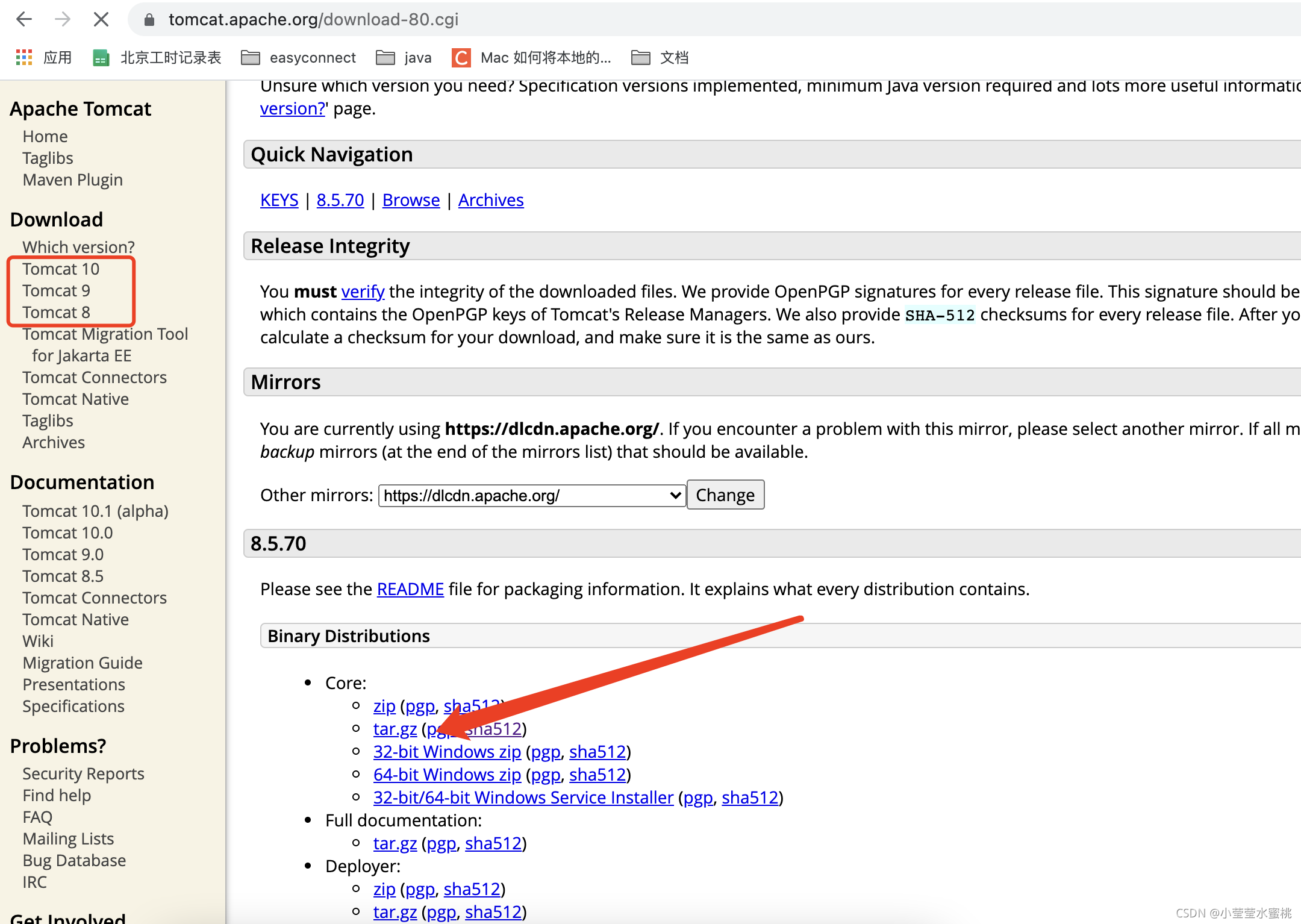
Task: Open the java bookmark folder
Action: [404, 57]
